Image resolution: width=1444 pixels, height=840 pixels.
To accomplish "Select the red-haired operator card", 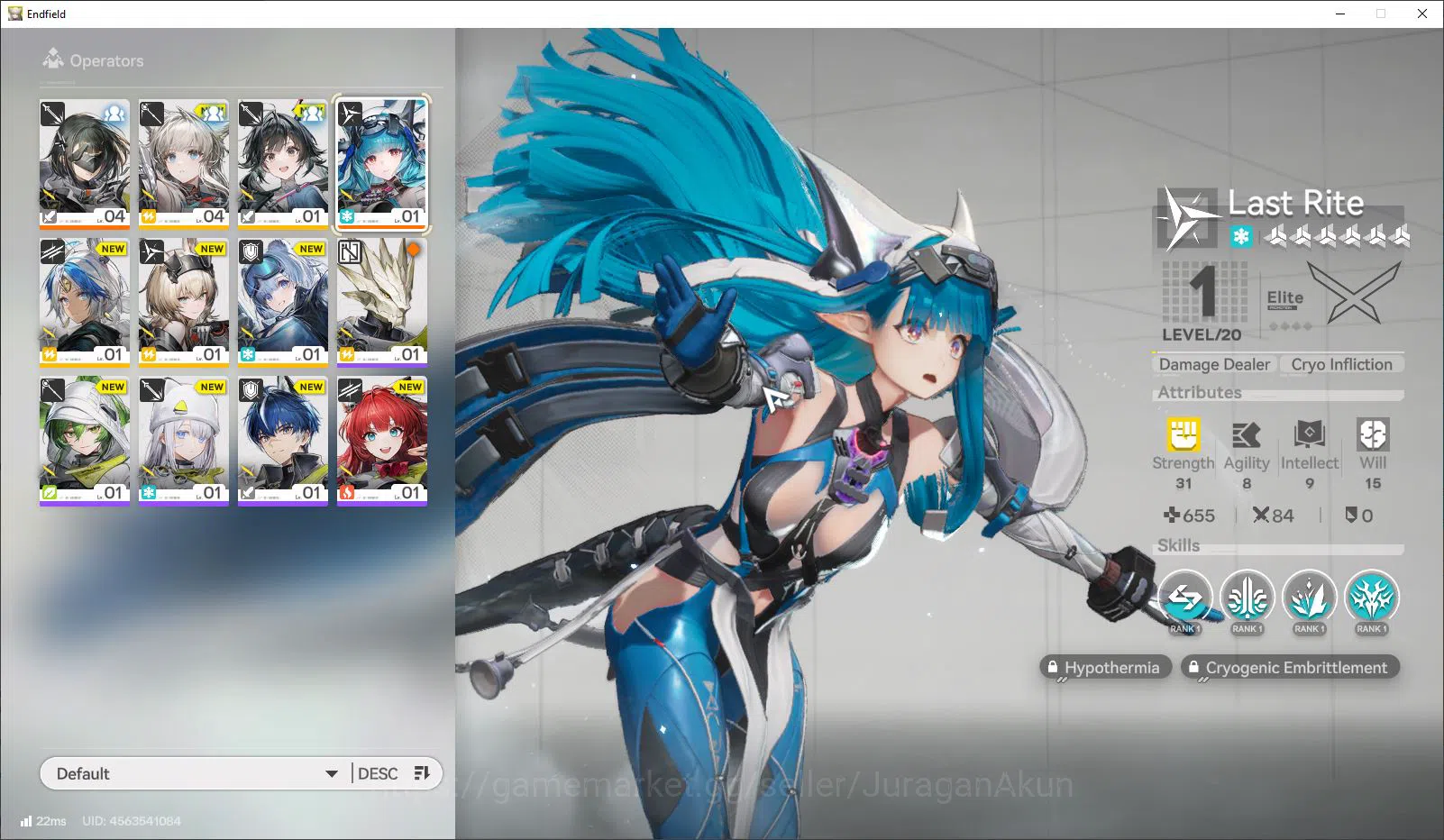I will (382, 441).
